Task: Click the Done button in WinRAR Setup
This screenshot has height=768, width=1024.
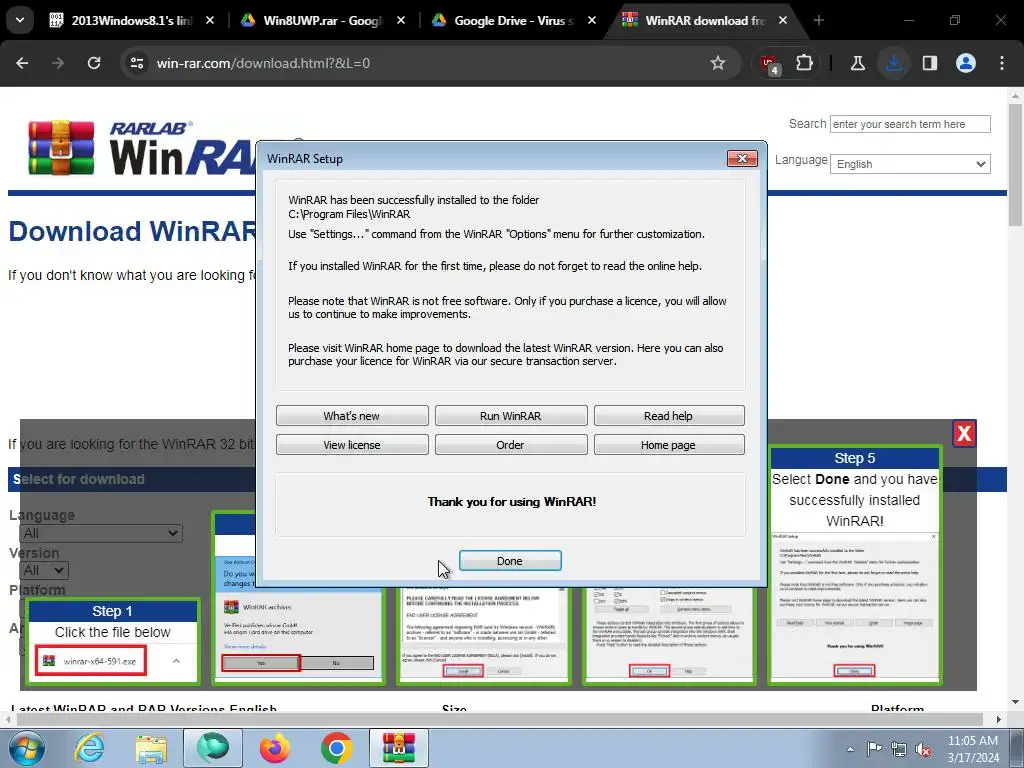Action: (509, 560)
